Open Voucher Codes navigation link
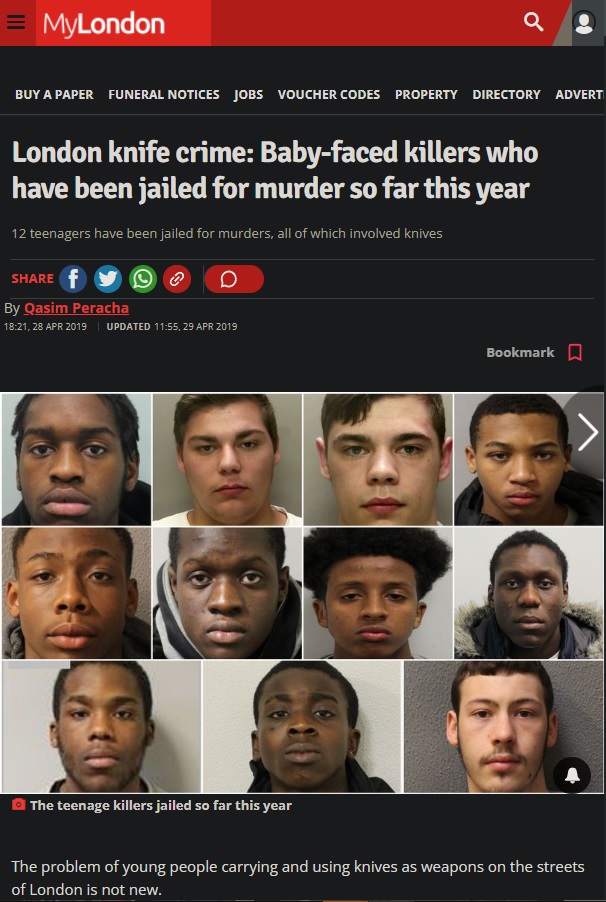 (x=329, y=94)
